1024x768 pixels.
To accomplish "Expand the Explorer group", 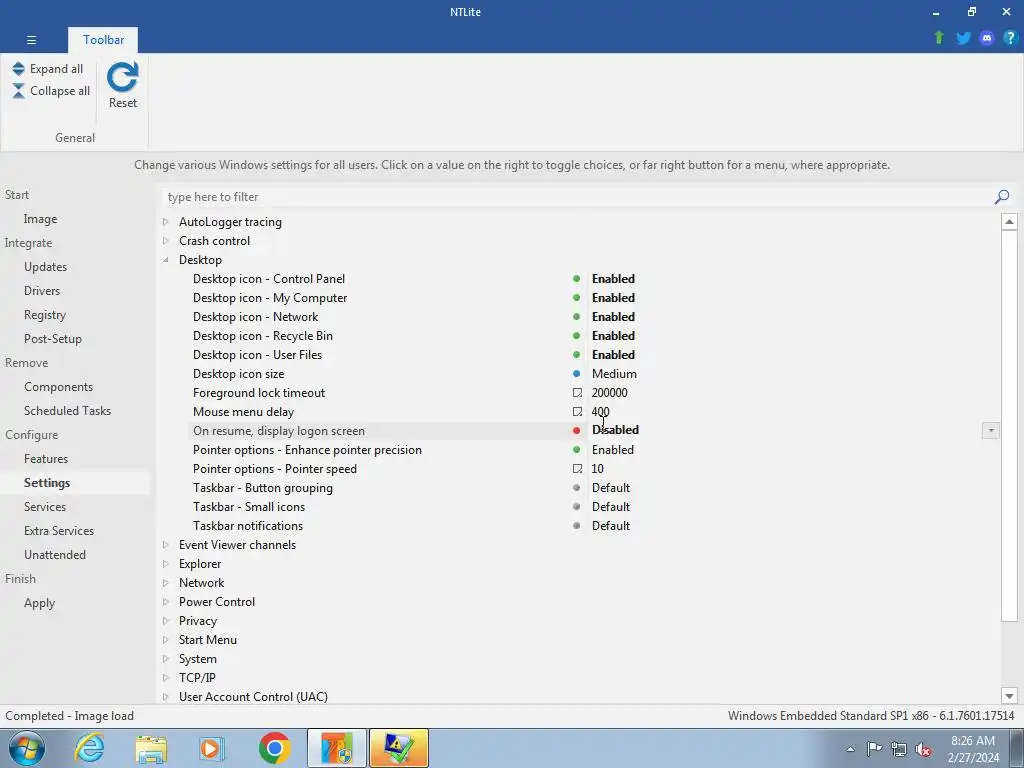I will 166,564.
